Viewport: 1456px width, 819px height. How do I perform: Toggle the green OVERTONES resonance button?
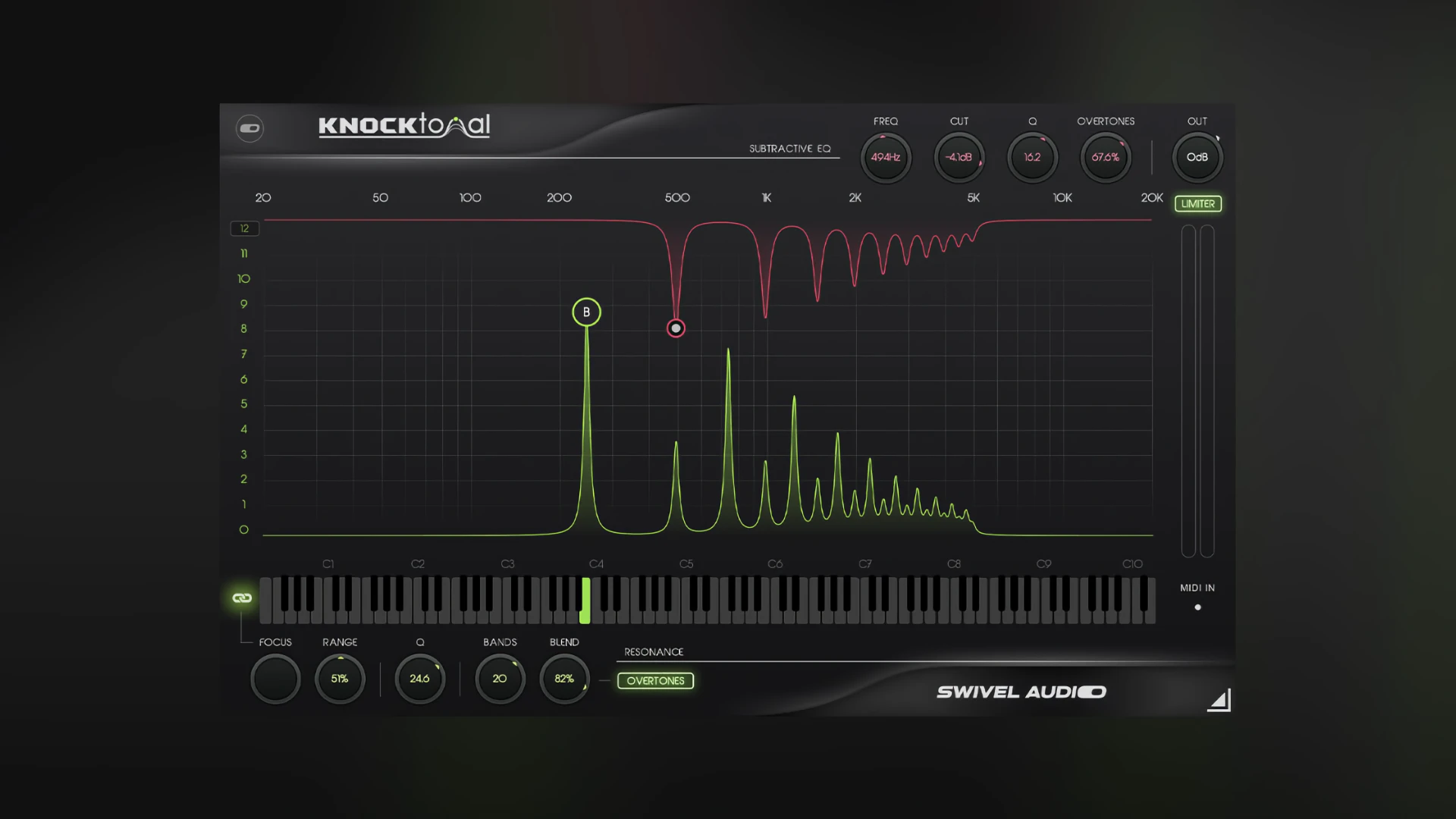(656, 681)
